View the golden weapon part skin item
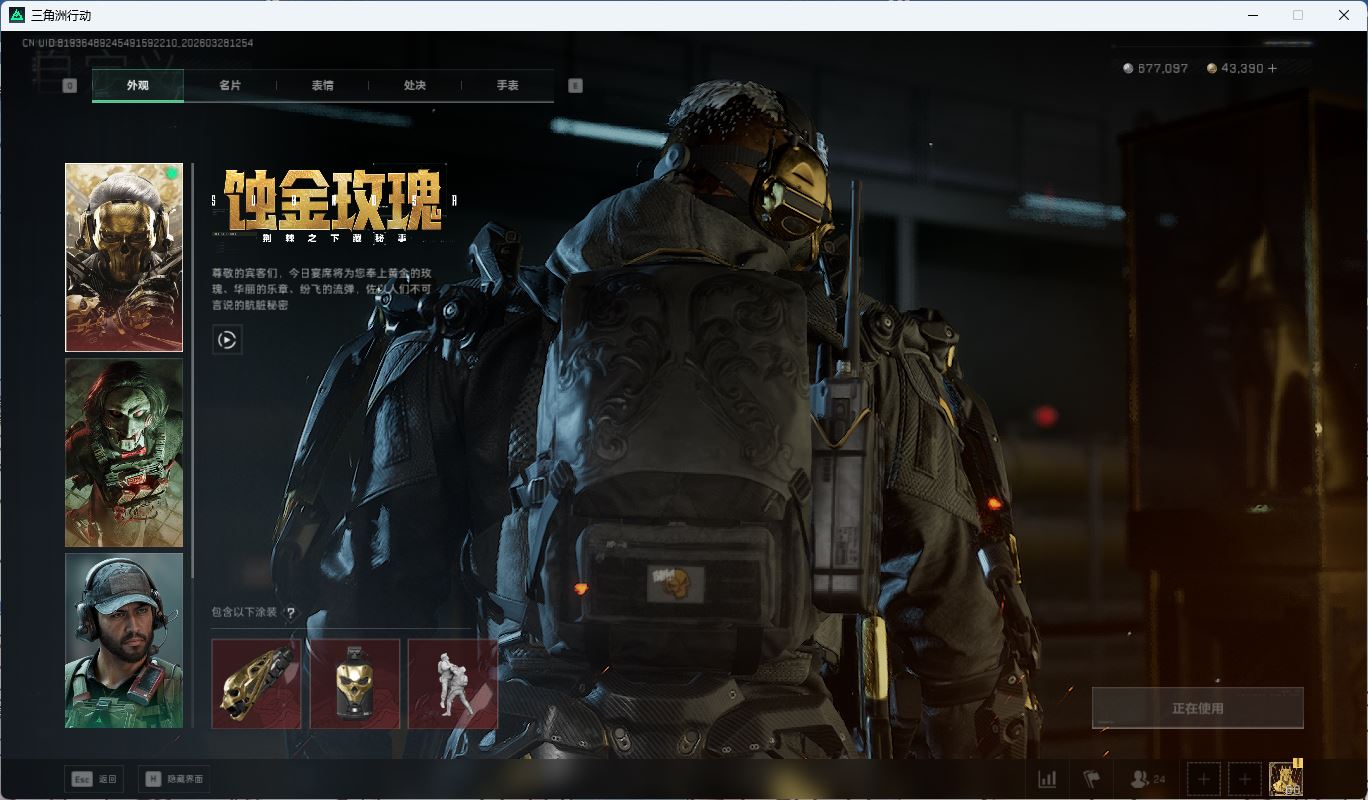The width and height of the screenshot is (1368, 800). pyautogui.click(x=256, y=684)
